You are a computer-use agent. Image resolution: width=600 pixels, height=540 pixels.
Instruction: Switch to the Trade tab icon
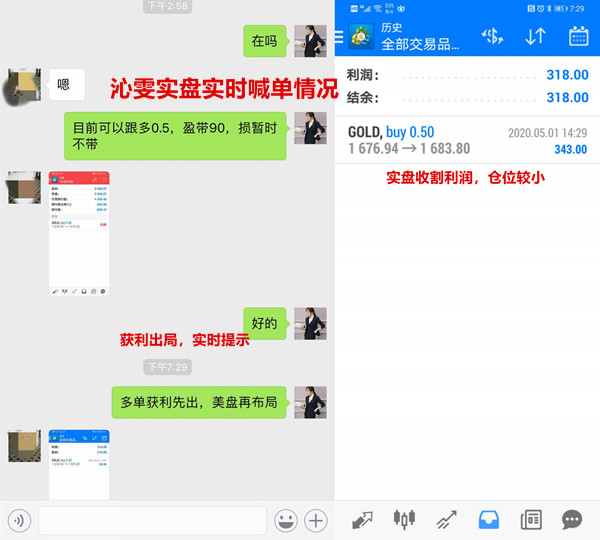(x=447, y=520)
